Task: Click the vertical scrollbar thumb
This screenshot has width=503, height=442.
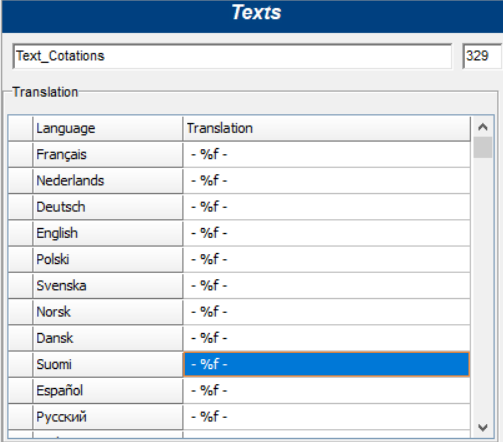Action: [483, 147]
